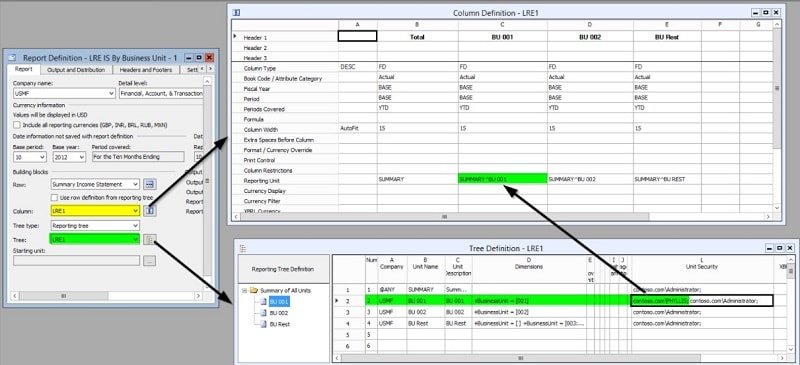Click the tab strip right scroll arrow

[210, 69]
